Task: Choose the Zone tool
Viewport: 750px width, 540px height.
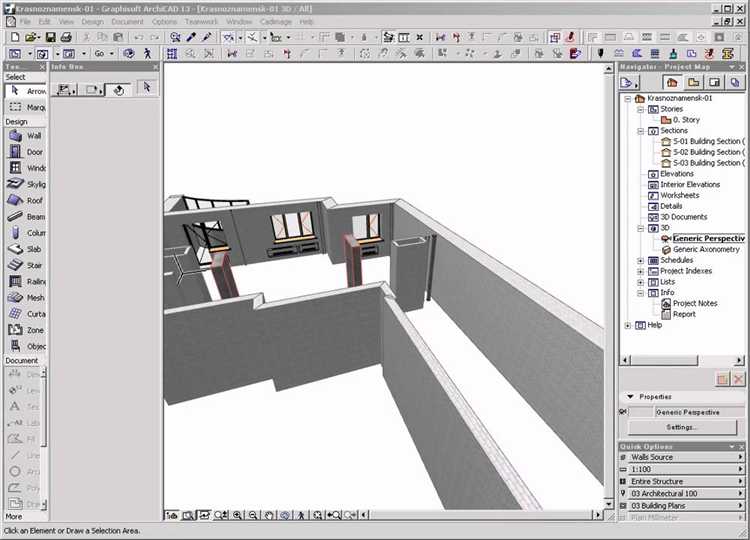Action: pyautogui.click(x=25, y=330)
